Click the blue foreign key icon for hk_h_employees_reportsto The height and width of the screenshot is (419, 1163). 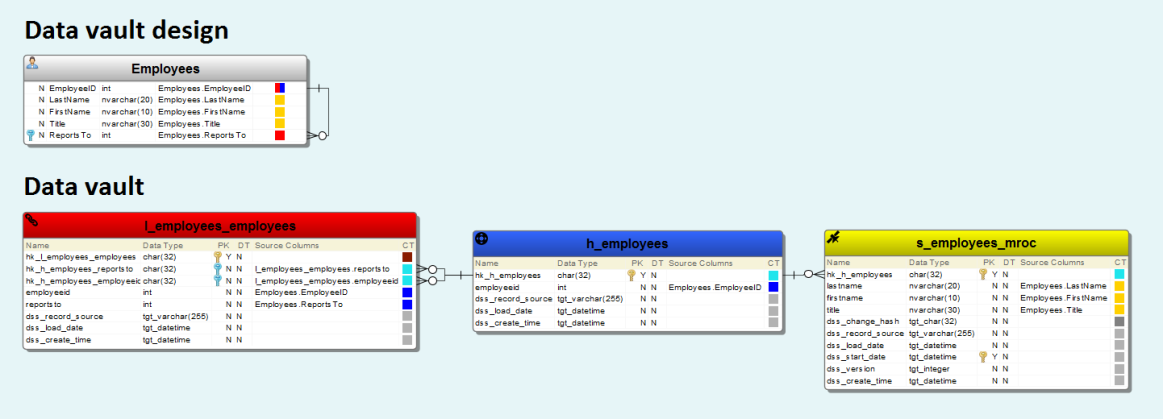pos(218,268)
